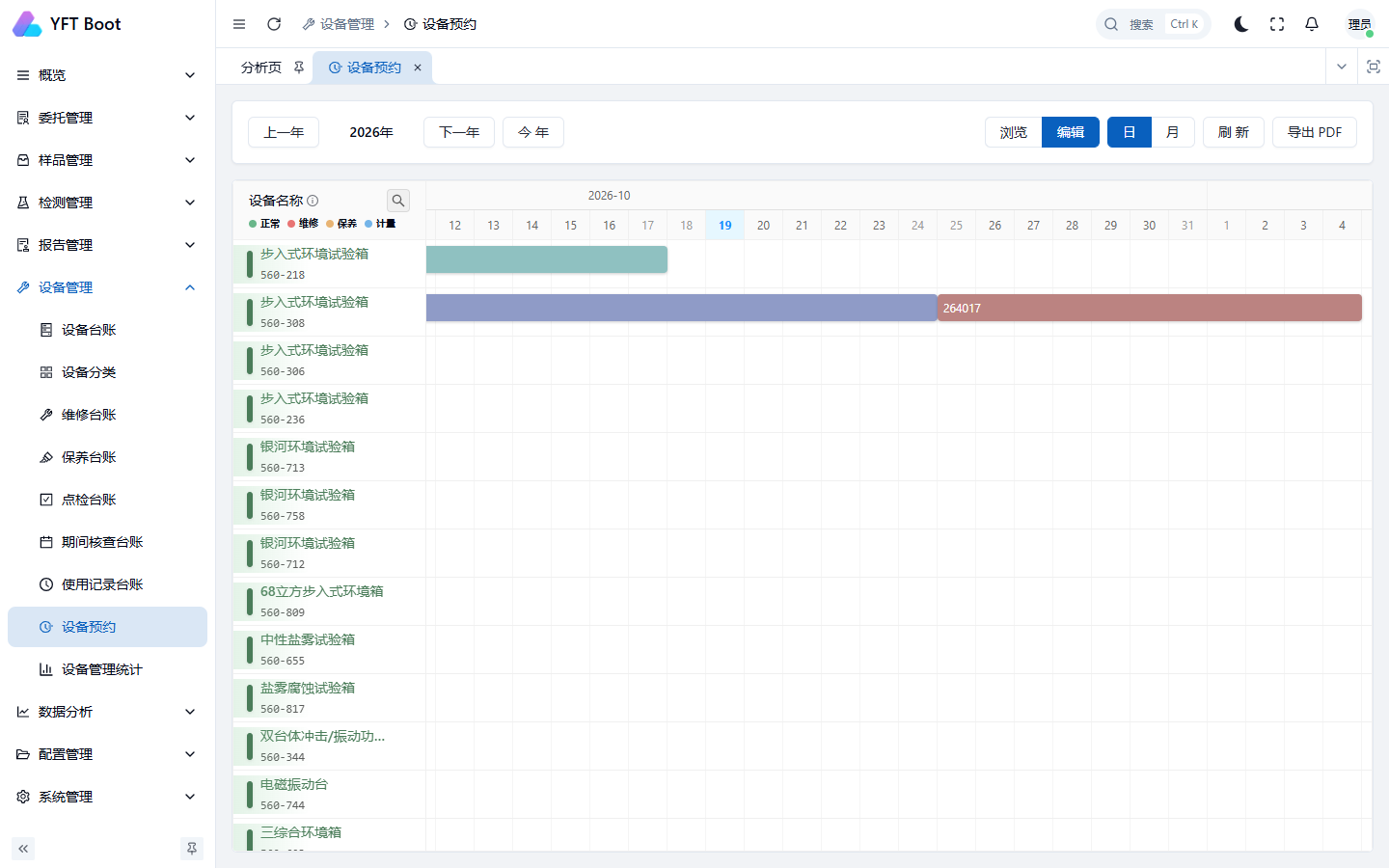Click the YFT Boot logo
Image resolution: width=1389 pixels, height=868 pixels.
coord(68,24)
